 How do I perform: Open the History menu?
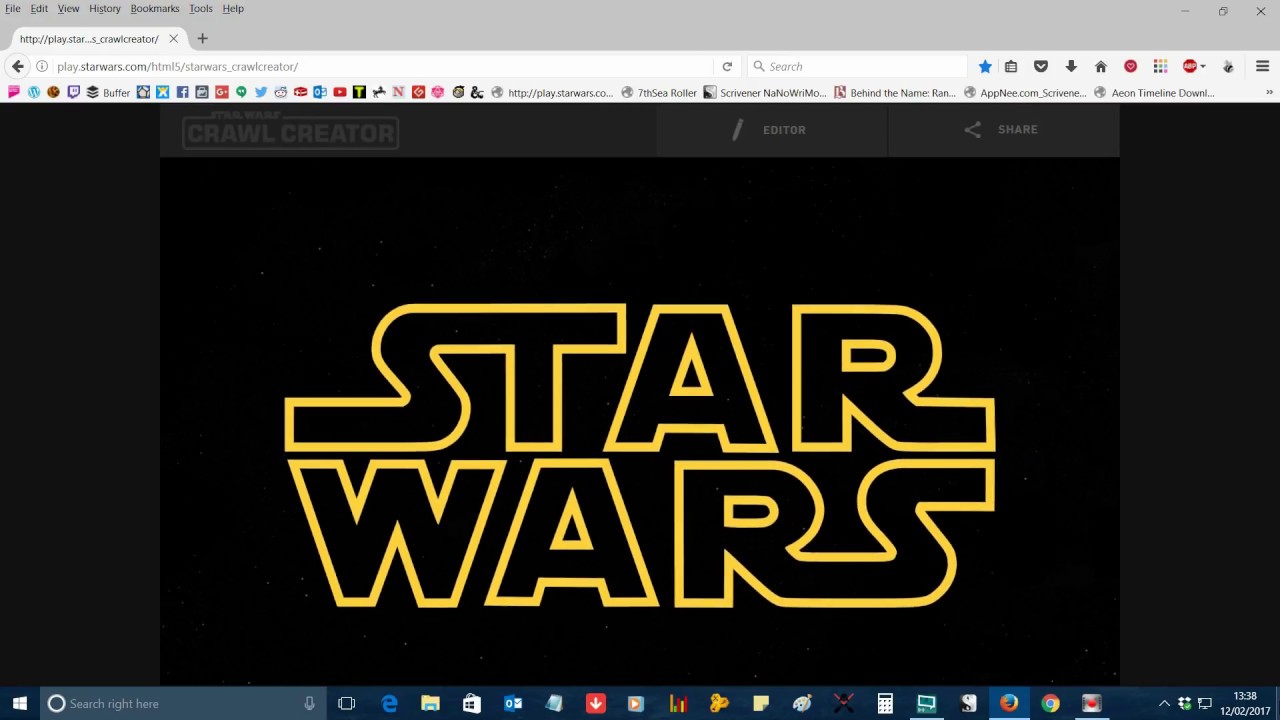(105, 8)
